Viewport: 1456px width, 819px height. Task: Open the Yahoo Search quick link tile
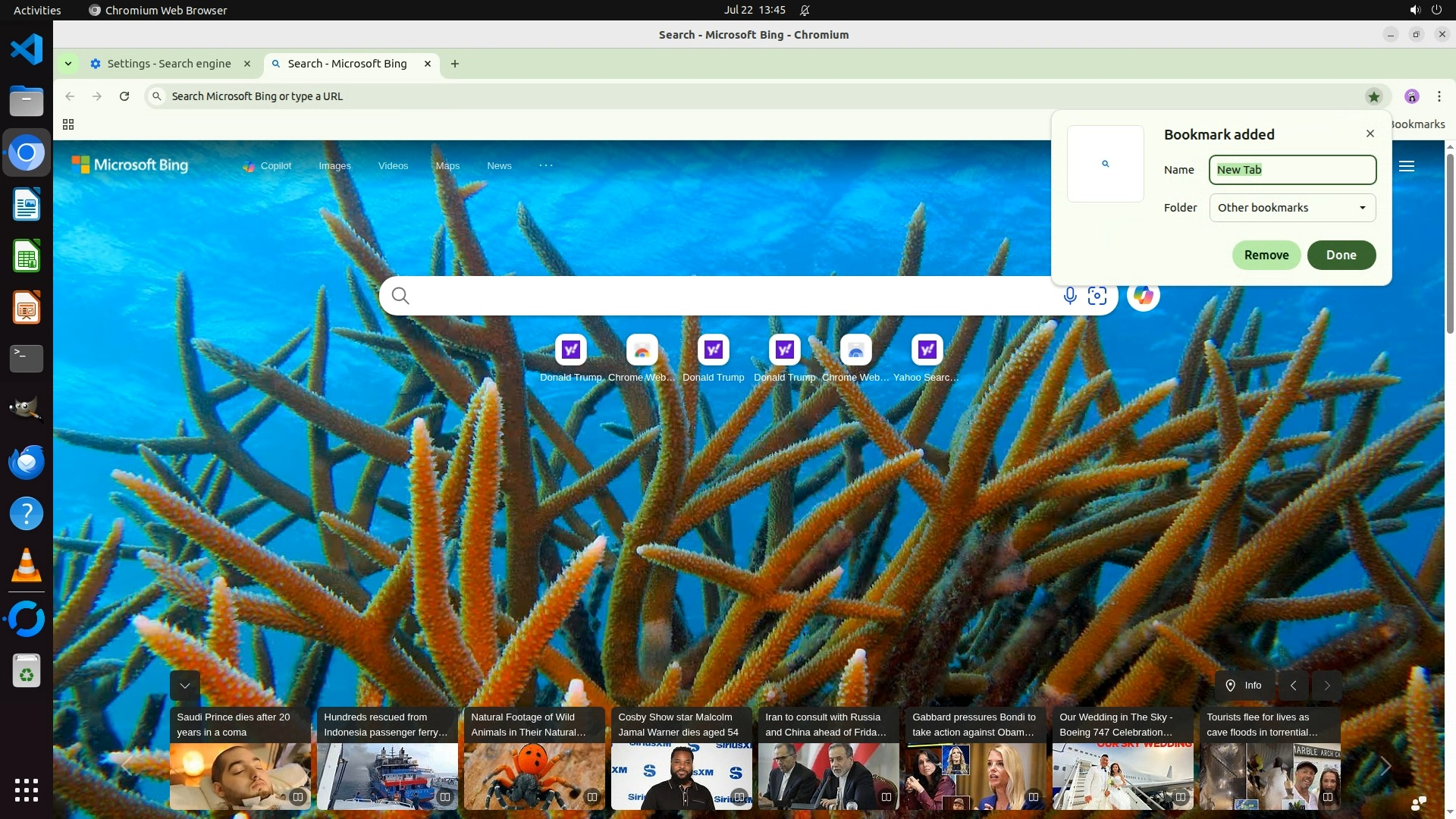[927, 350]
